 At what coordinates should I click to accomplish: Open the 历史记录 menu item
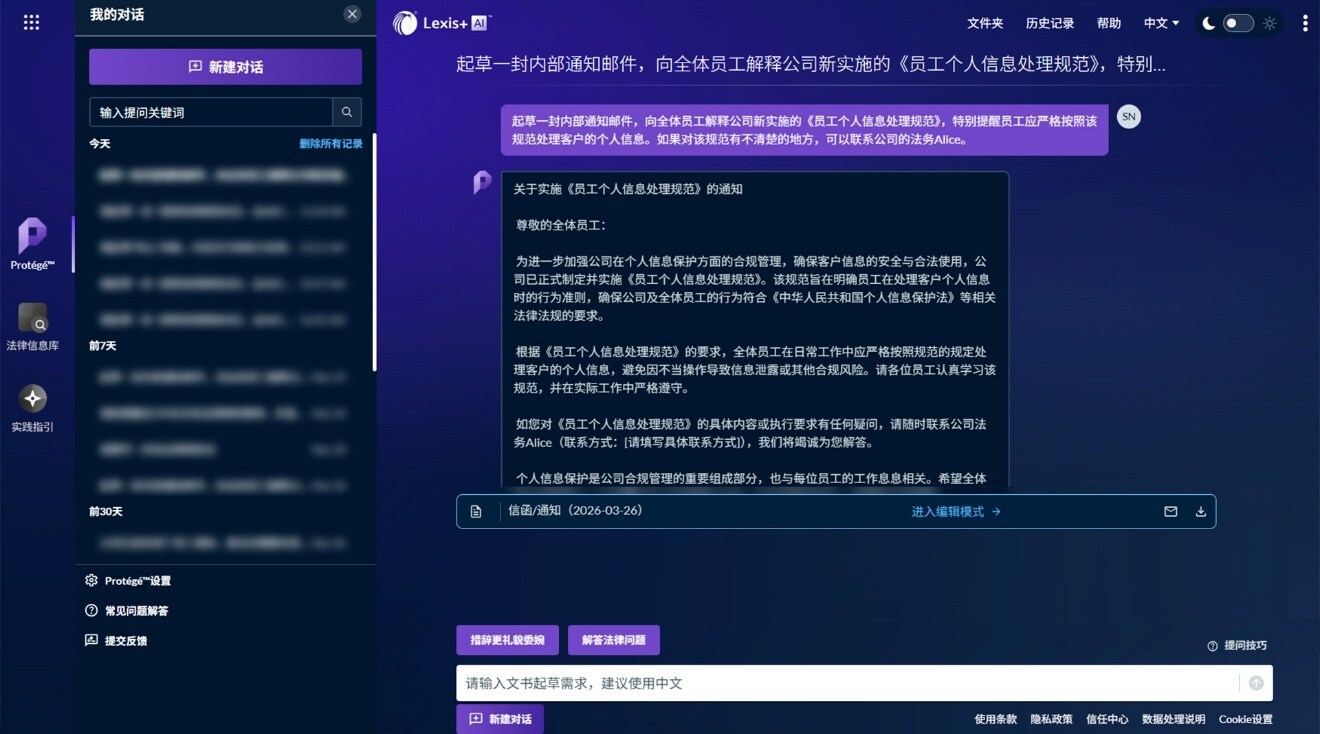1050,23
